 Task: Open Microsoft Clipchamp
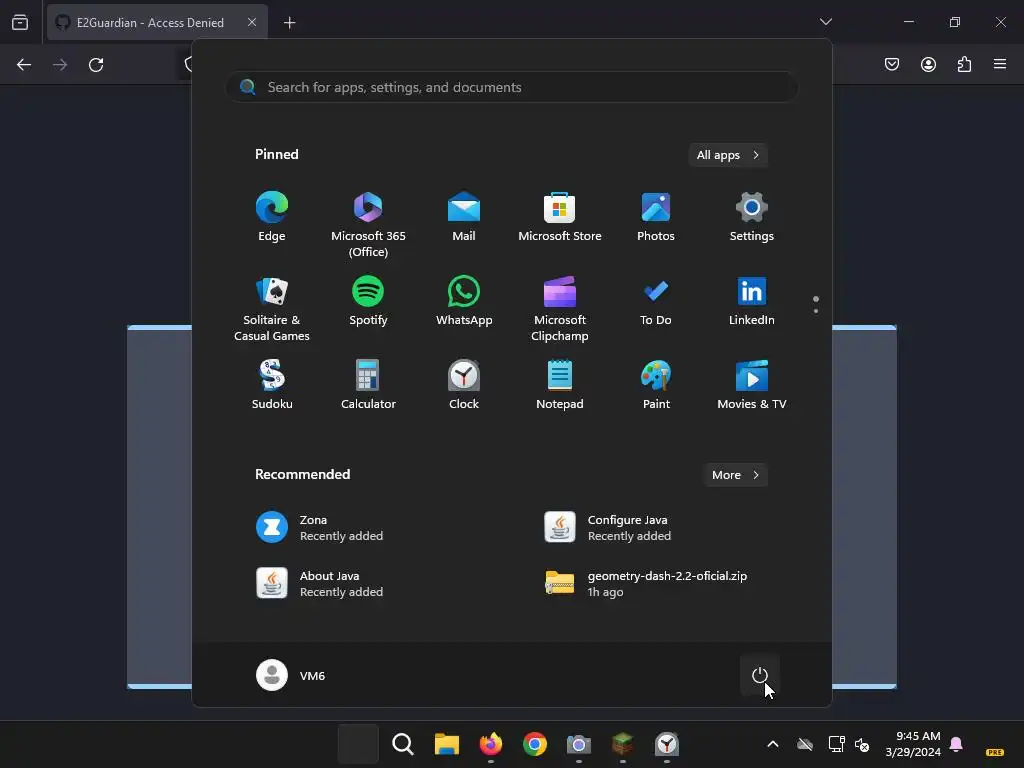click(560, 308)
